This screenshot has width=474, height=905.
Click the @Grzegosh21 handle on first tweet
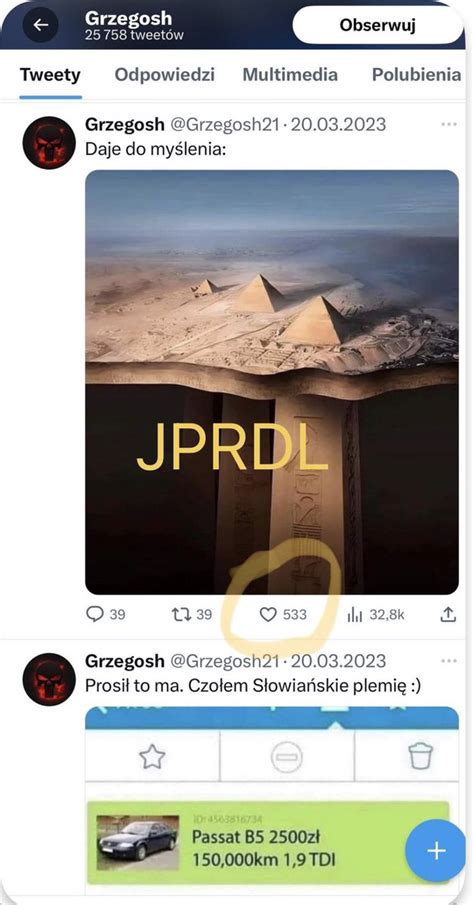point(224,125)
